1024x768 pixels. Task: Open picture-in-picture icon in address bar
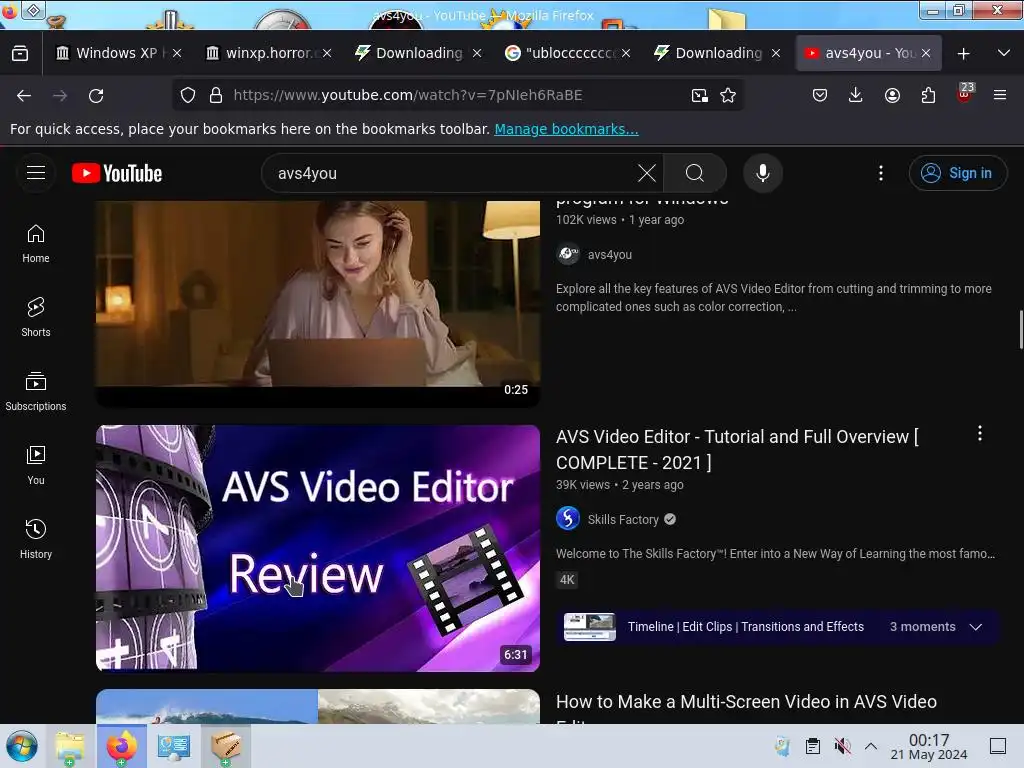(x=699, y=95)
